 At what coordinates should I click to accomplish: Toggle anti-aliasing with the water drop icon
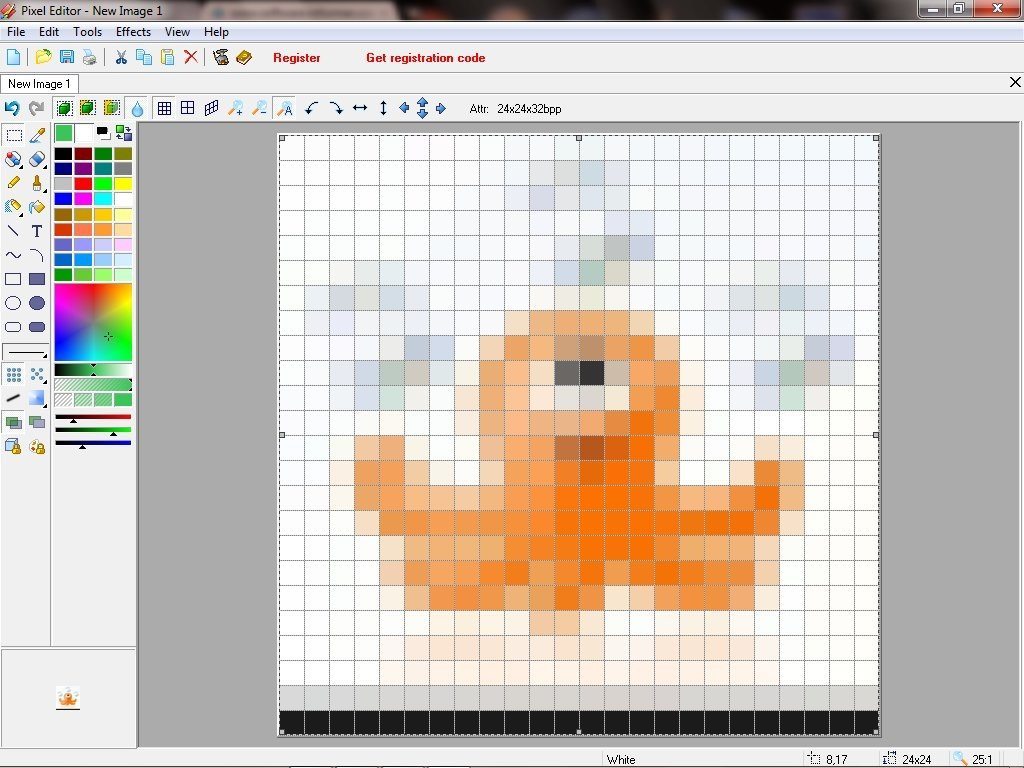[137, 108]
